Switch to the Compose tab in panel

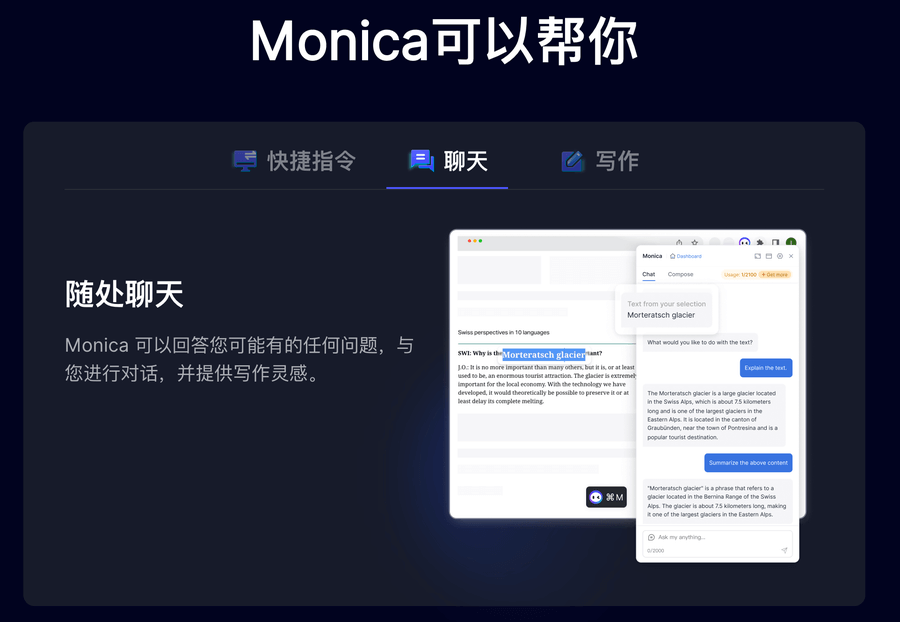[x=680, y=274]
